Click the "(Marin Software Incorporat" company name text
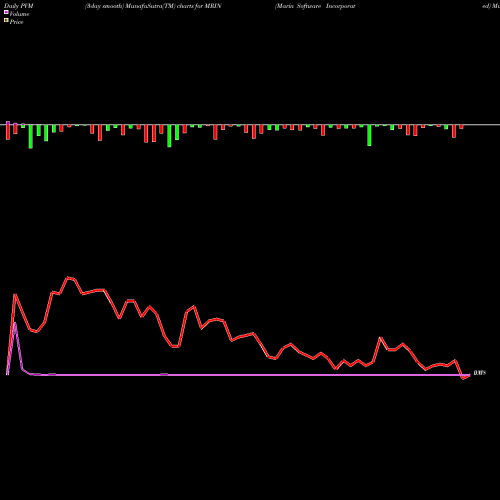Image resolution: width=500 pixels, height=500 pixels. point(315,6)
